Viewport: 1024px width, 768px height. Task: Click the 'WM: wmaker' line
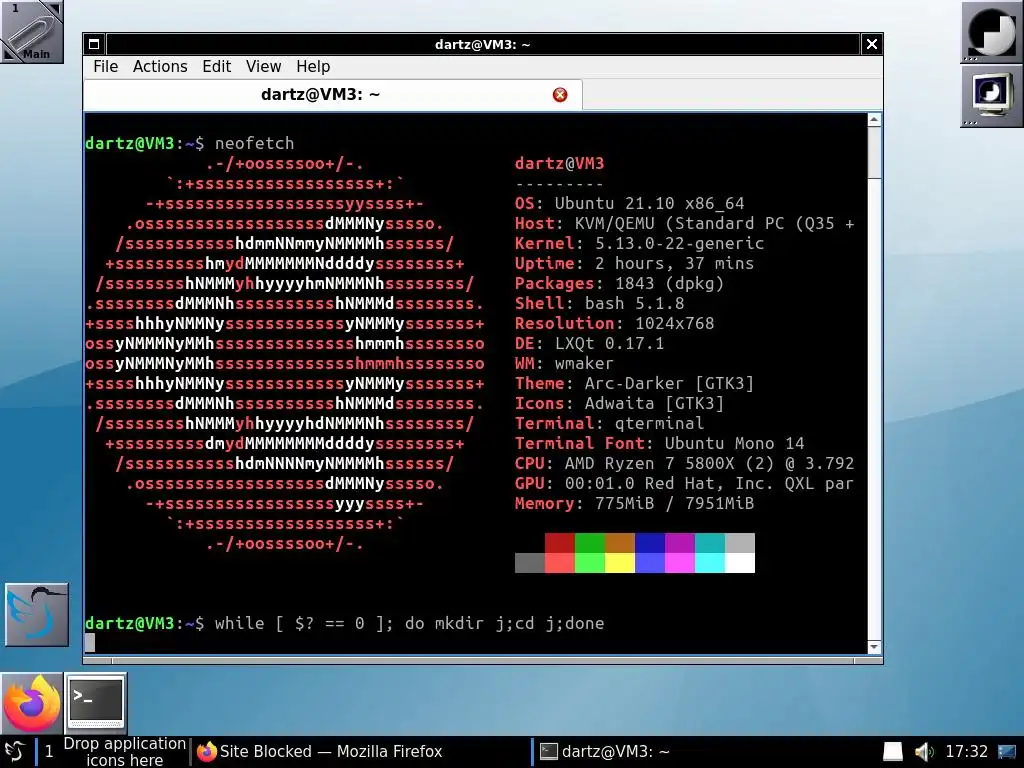pyautogui.click(x=564, y=363)
